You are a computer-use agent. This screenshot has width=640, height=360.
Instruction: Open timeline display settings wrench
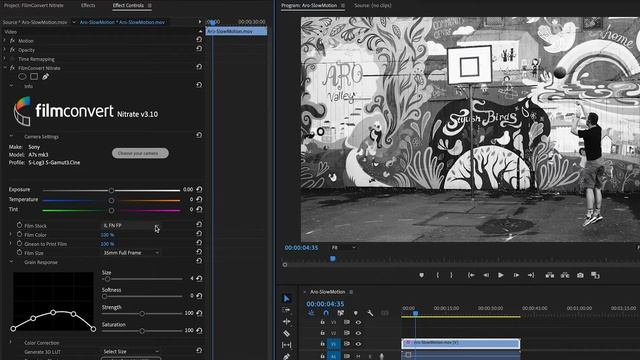pos(370,313)
